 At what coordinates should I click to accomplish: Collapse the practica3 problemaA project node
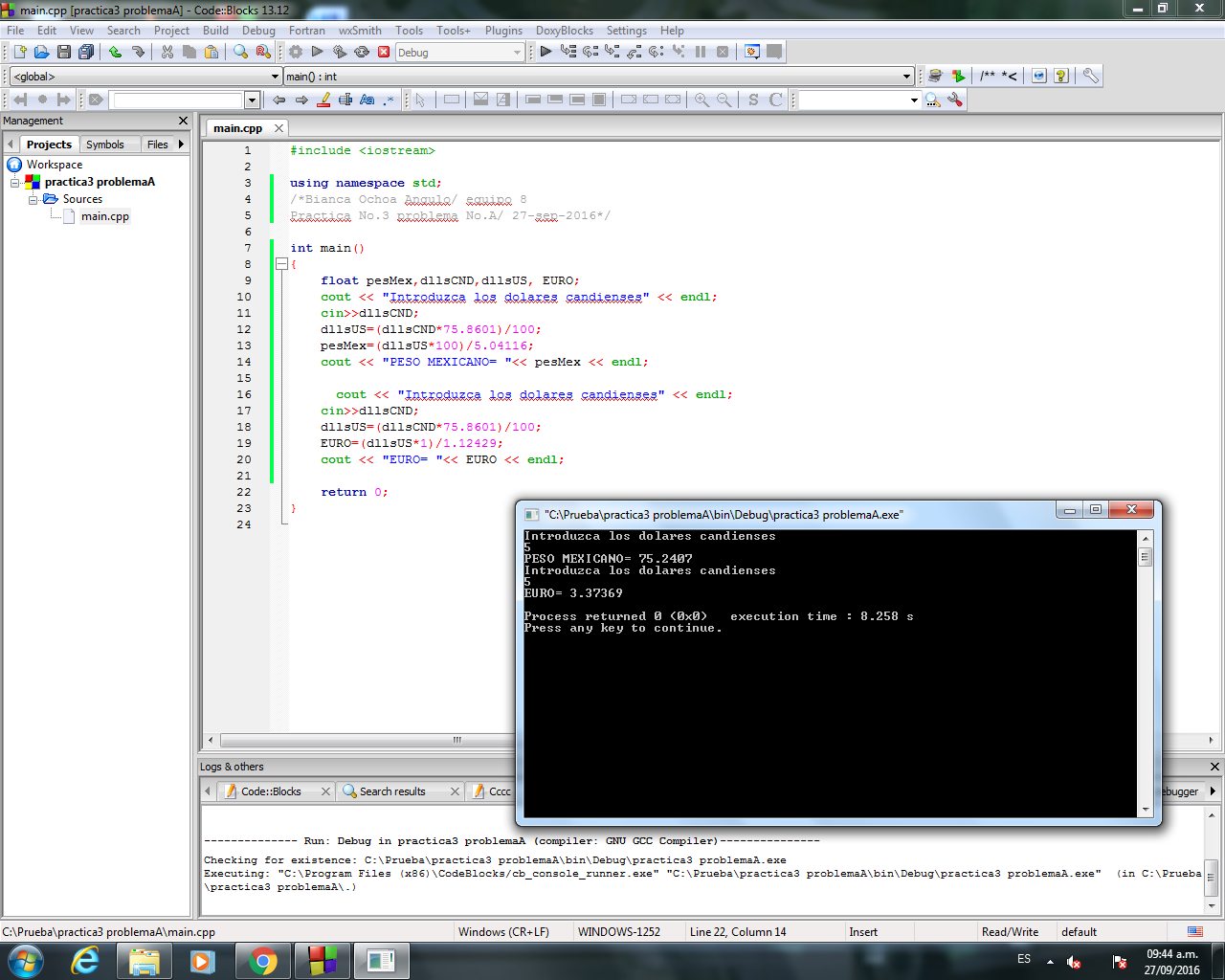click(15, 182)
